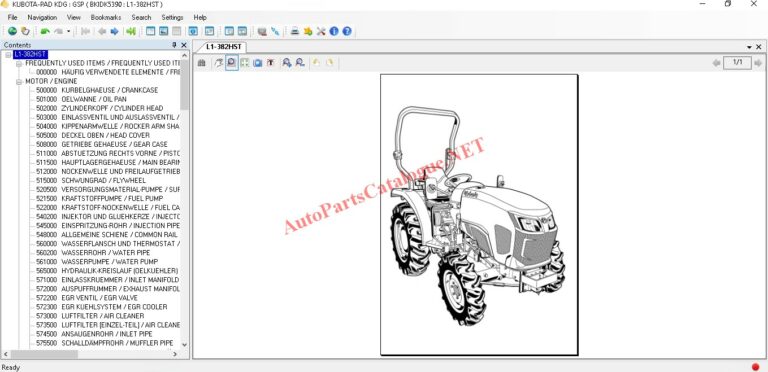
Task: Collapse the MOTOR / ENGINE tree group
Action: click(19, 81)
